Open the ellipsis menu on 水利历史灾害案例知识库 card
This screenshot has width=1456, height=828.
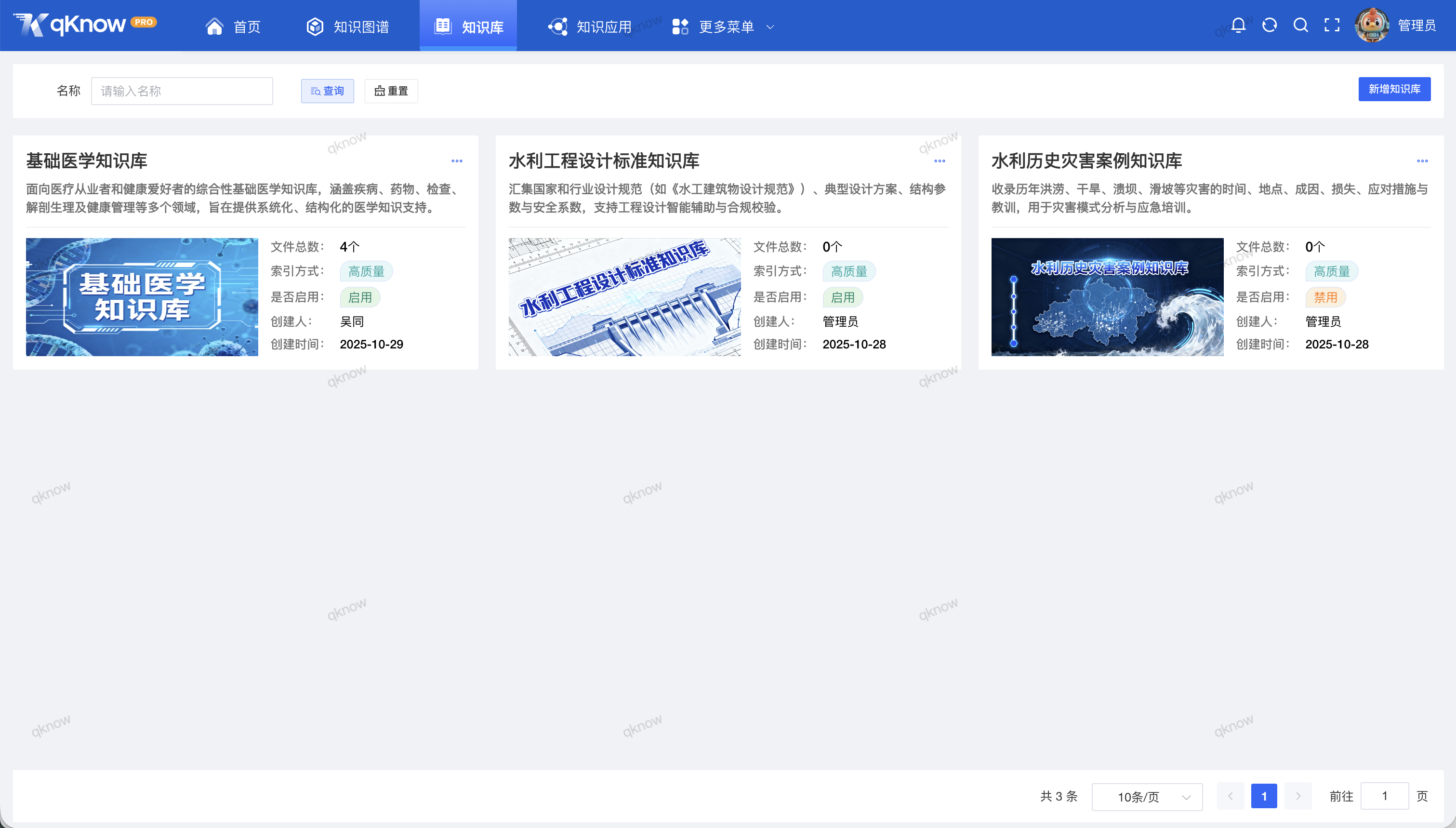pyautogui.click(x=1422, y=161)
